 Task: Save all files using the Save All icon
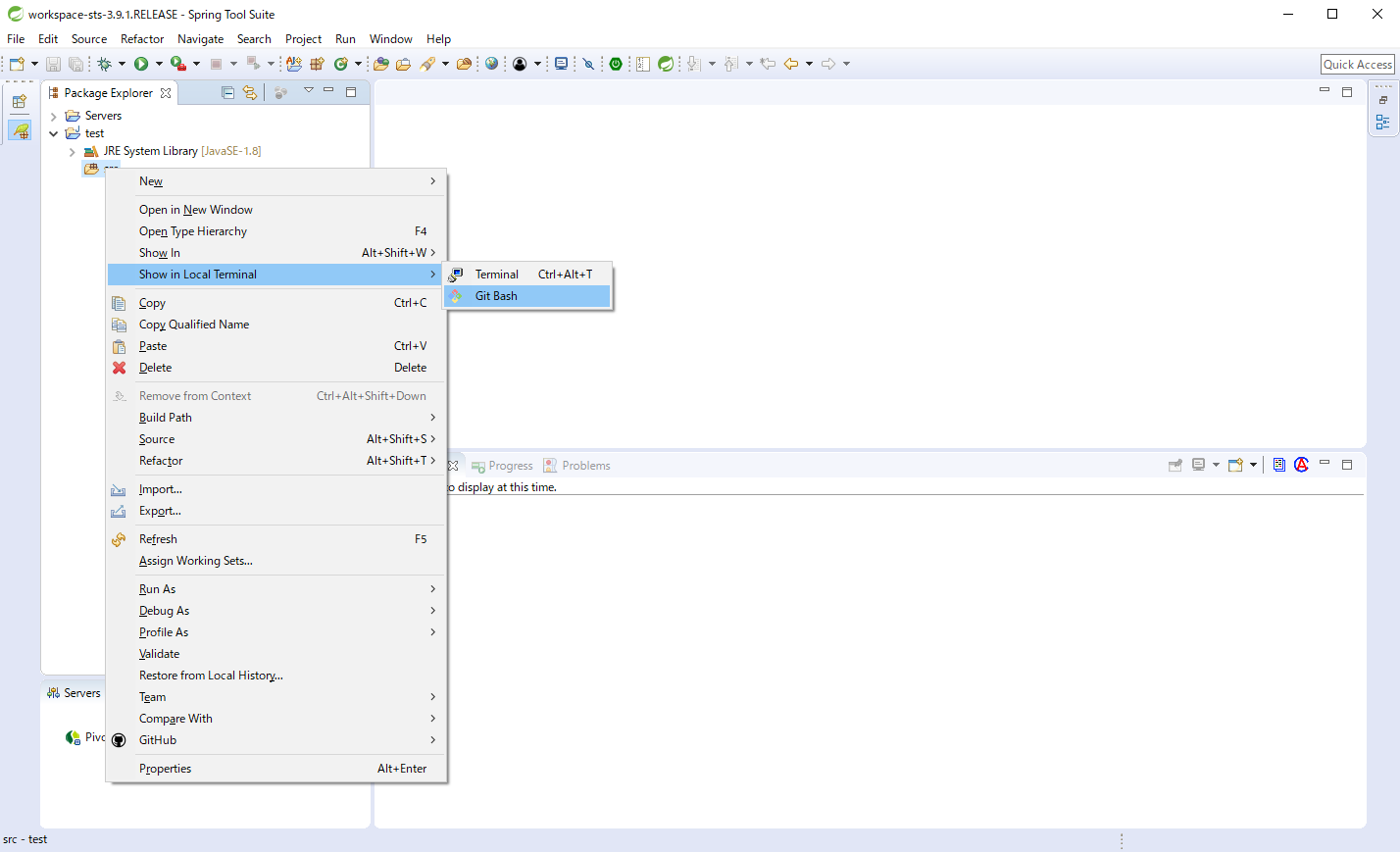click(75, 63)
